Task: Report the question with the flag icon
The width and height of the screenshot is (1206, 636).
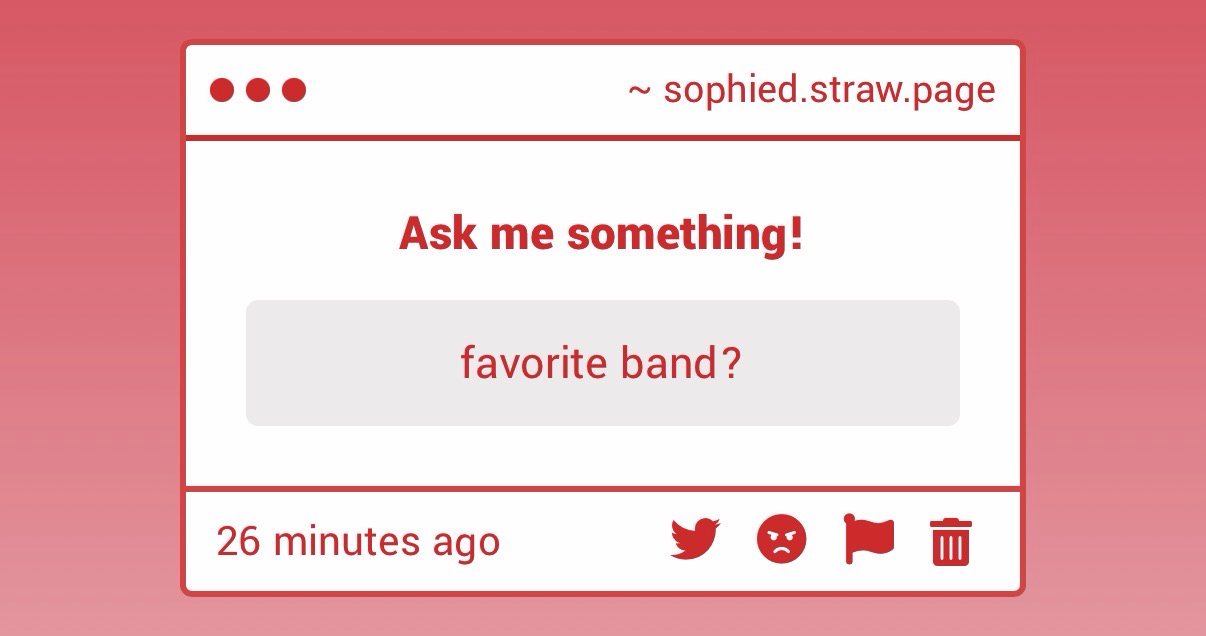Action: pyautogui.click(x=868, y=540)
